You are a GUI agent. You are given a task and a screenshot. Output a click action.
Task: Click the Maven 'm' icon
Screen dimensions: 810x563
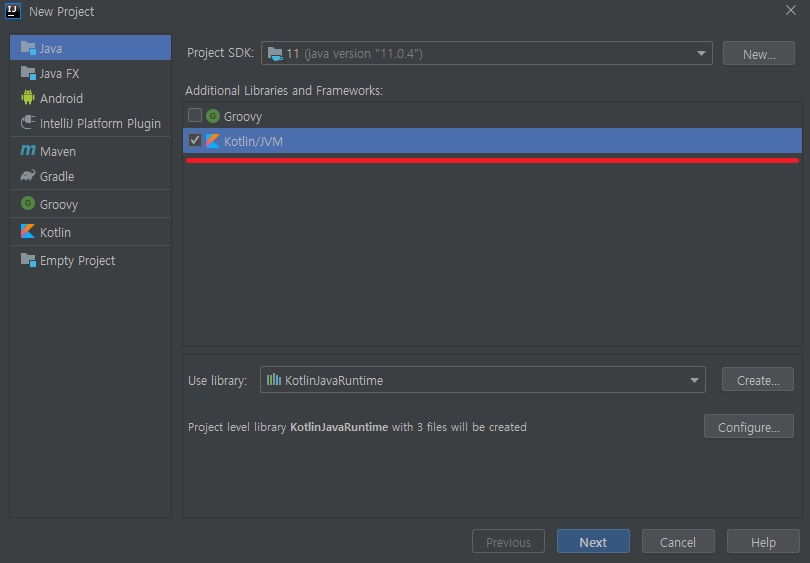pyautogui.click(x=28, y=150)
